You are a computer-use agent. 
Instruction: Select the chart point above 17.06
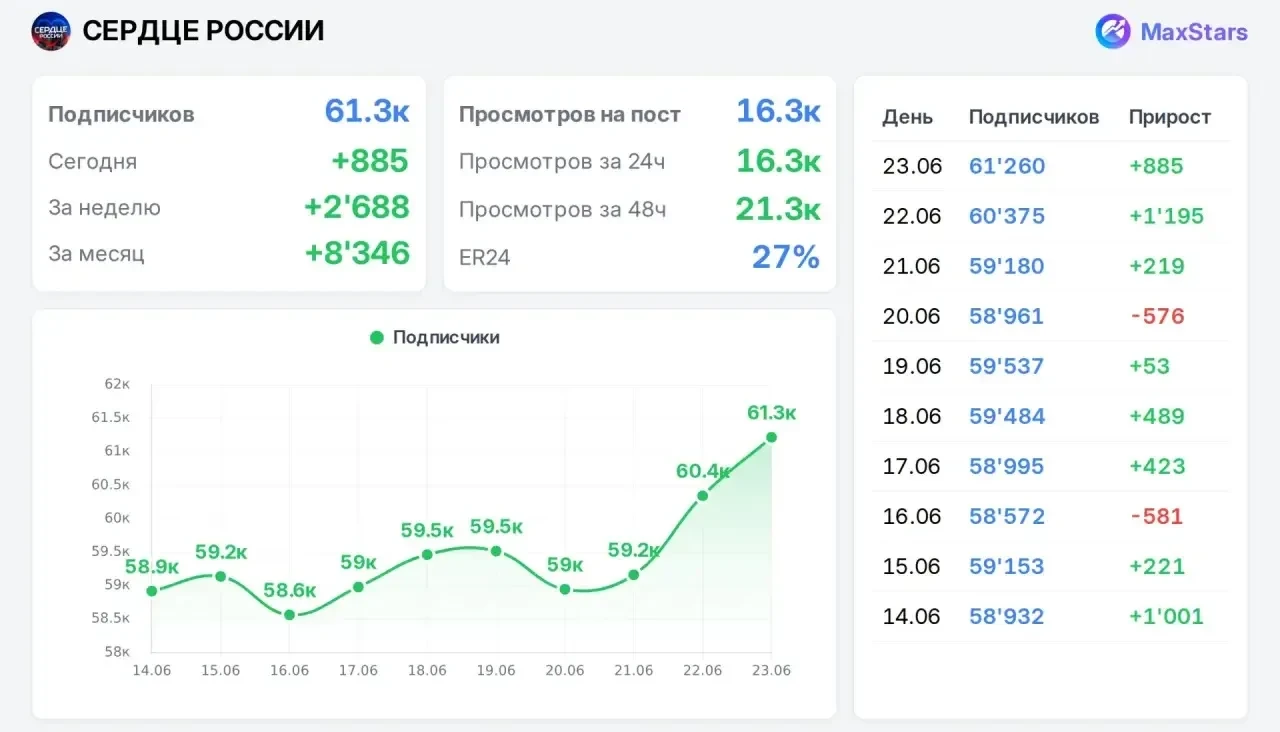358,587
